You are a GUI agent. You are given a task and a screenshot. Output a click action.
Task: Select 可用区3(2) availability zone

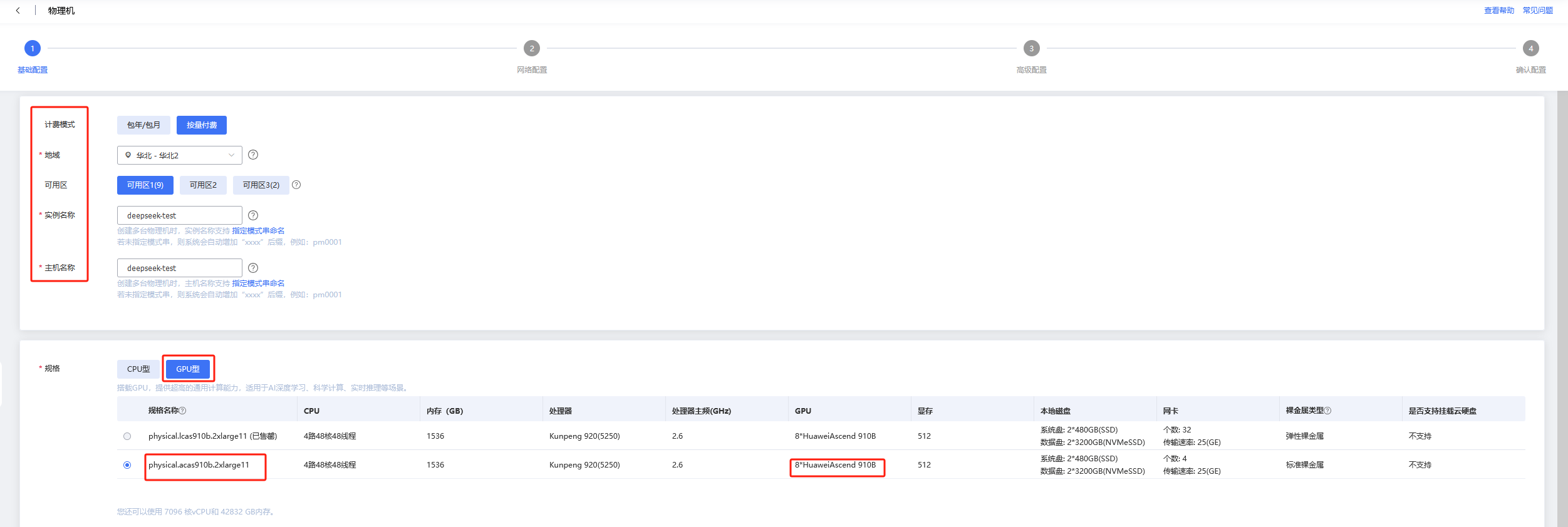point(261,185)
